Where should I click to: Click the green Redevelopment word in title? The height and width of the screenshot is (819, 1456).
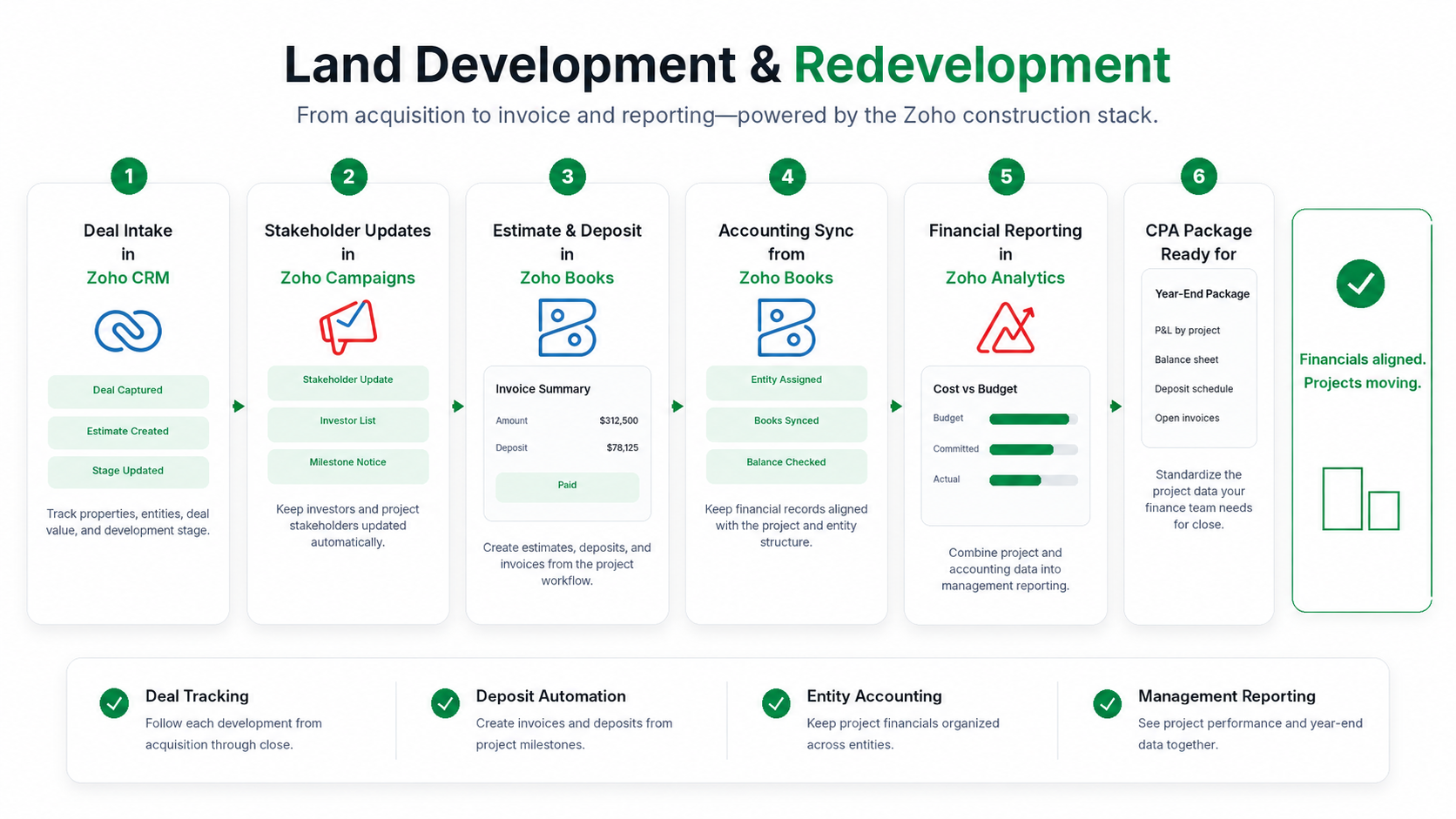pyautogui.click(x=981, y=64)
